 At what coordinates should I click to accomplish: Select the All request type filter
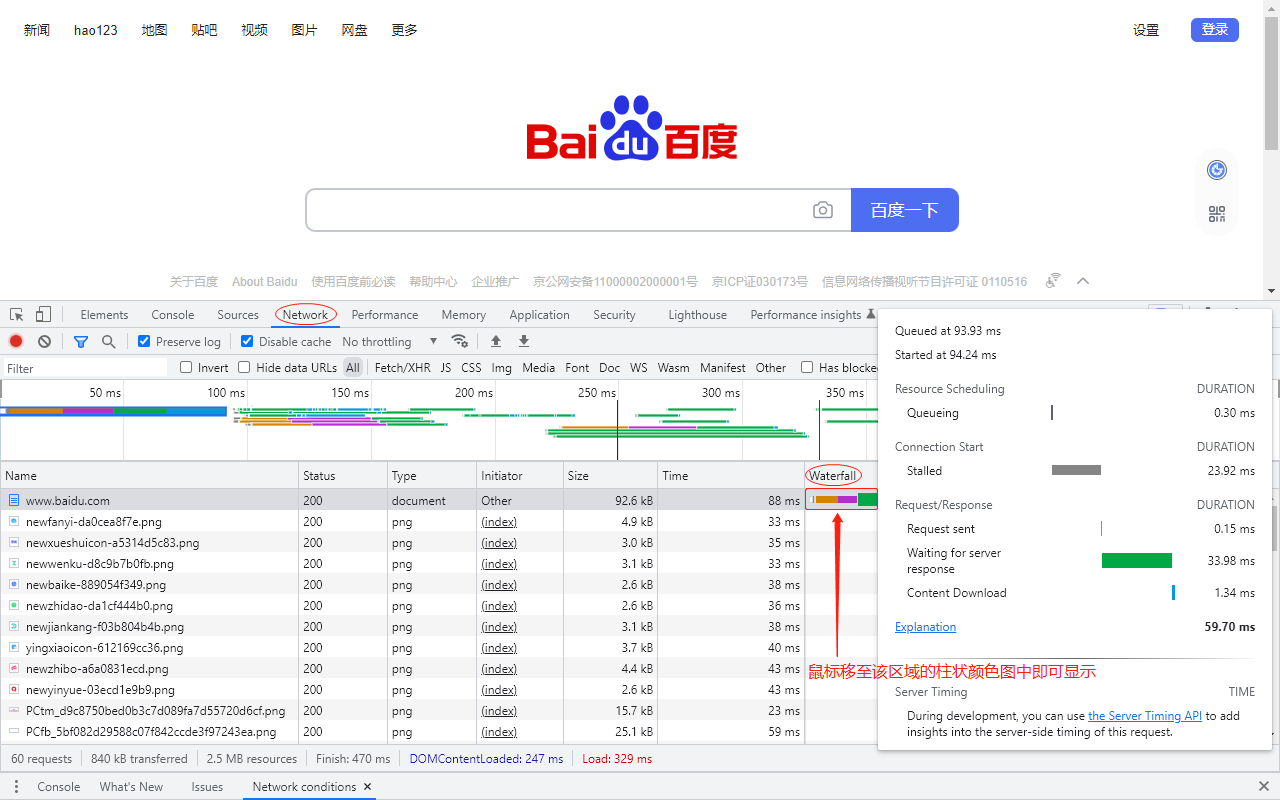point(353,367)
